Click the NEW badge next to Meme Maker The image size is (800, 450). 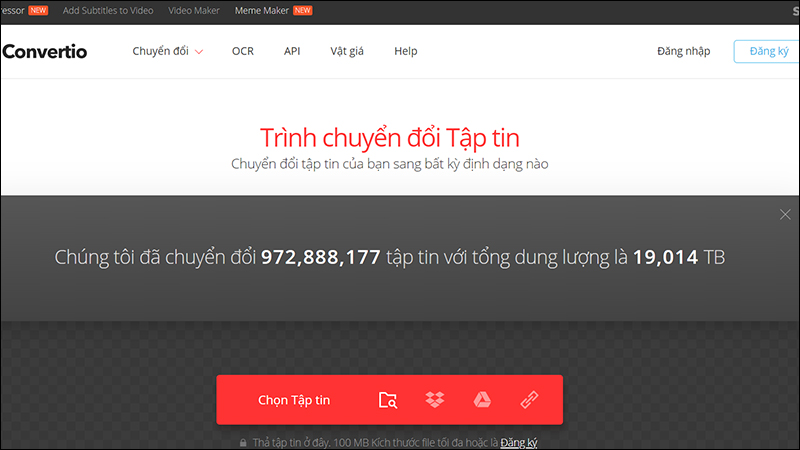pyautogui.click(x=303, y=10)
